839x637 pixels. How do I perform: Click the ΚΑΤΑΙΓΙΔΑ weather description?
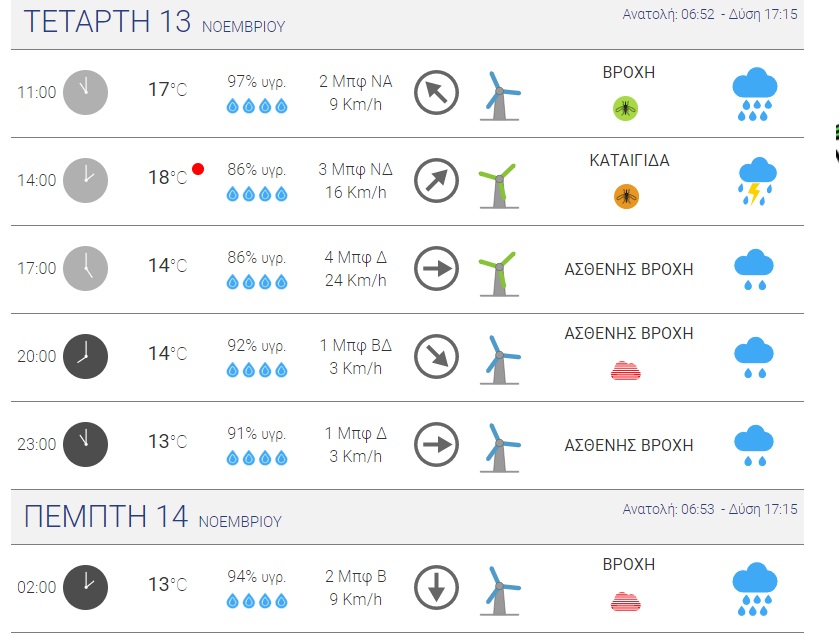[x=629, y=160]
